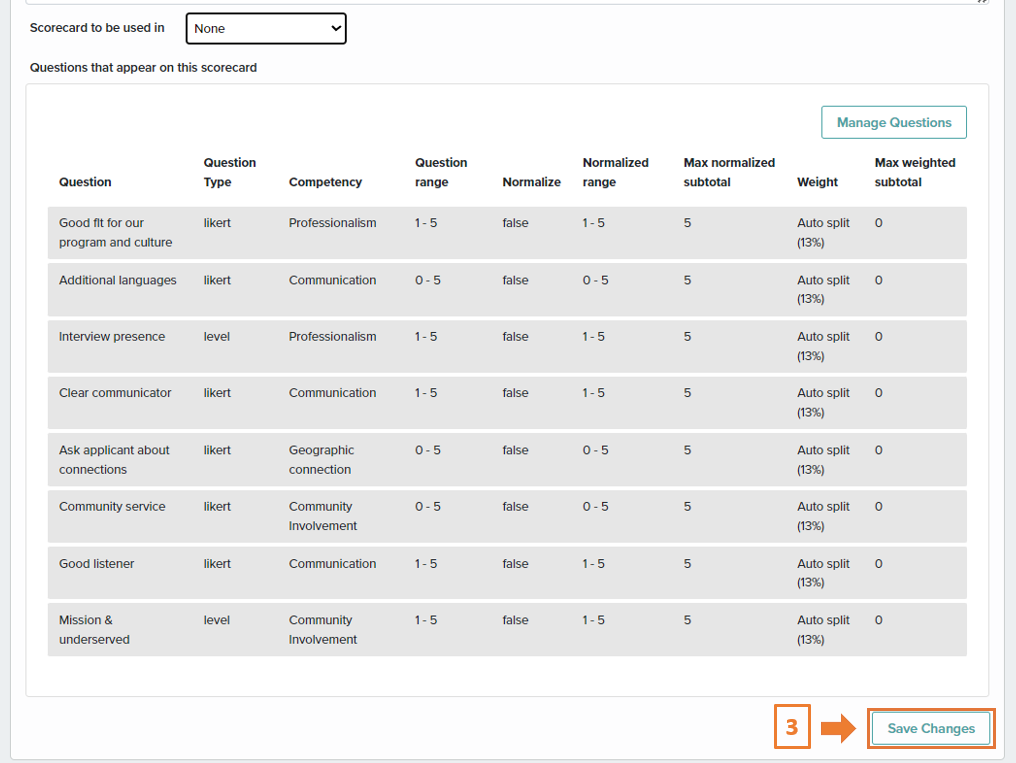
Task: Click Question range '0 - 5' in Additional languages row
Action: 428,280
